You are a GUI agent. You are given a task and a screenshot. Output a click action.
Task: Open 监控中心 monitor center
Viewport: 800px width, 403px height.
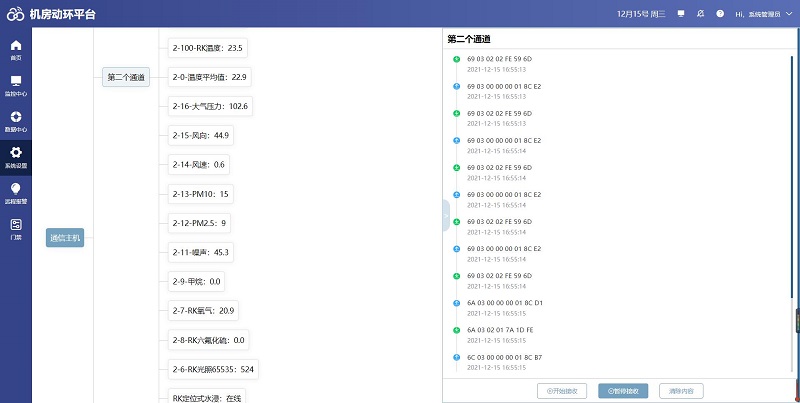click(x=15, y=86)
